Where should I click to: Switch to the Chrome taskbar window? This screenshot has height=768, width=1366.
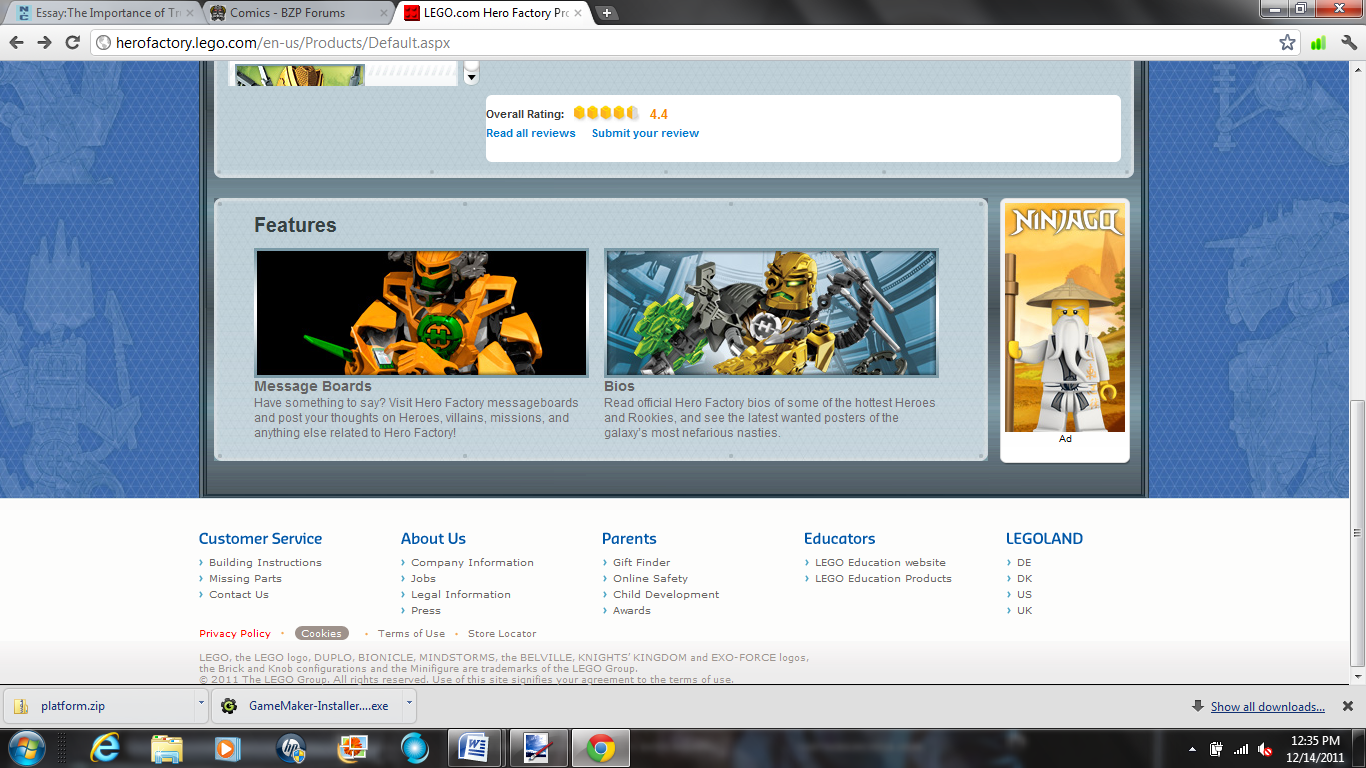(x=600, y=748)
